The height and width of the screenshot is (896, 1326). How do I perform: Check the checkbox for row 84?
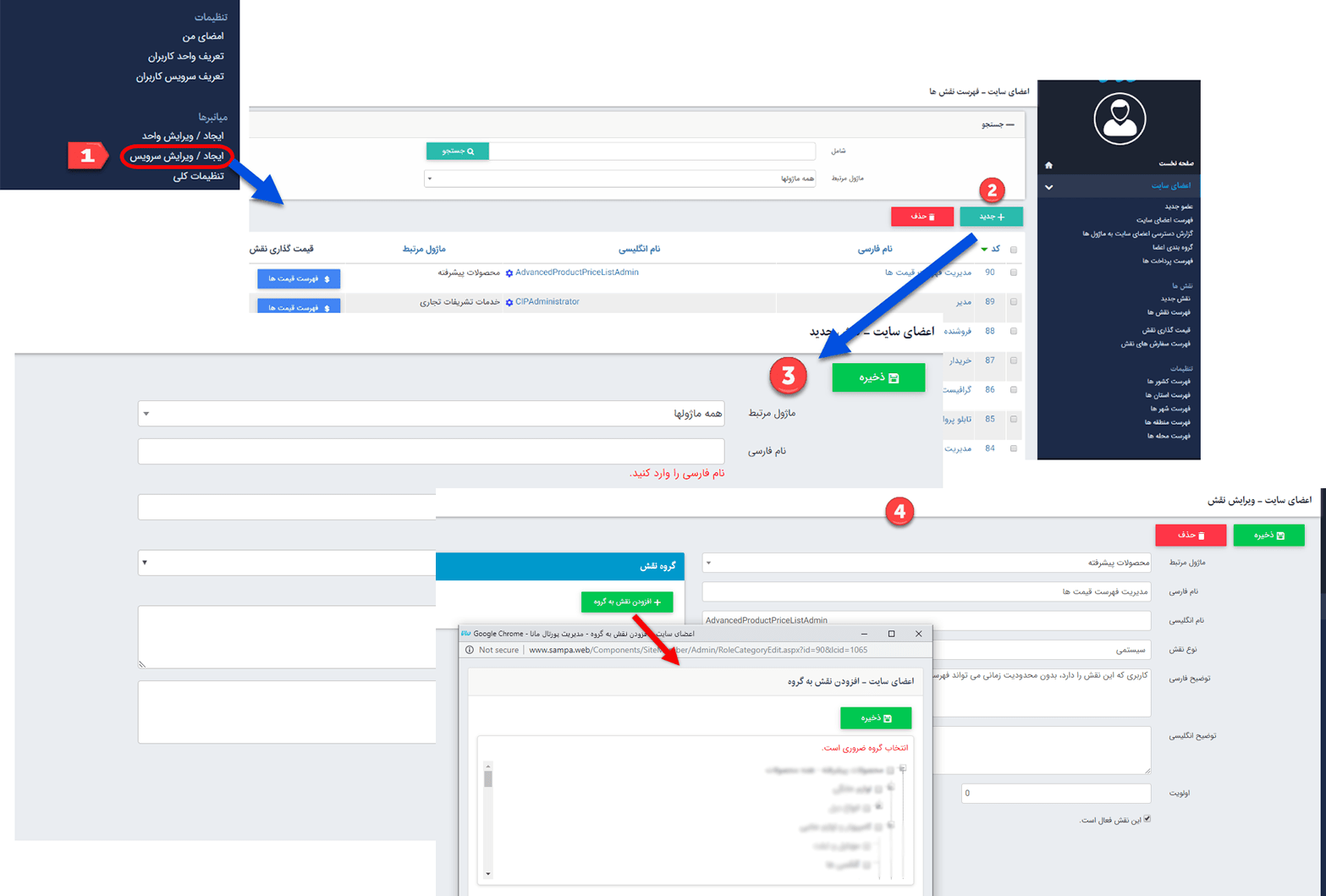[x=1014, y=448]
